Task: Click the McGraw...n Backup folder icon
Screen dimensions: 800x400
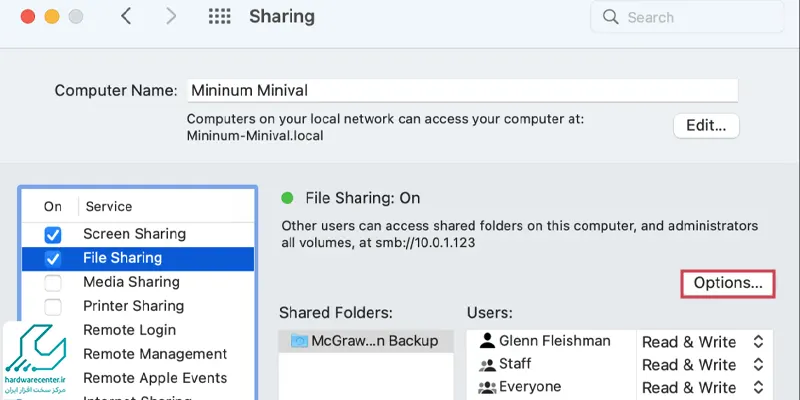Action: (299, 340)
